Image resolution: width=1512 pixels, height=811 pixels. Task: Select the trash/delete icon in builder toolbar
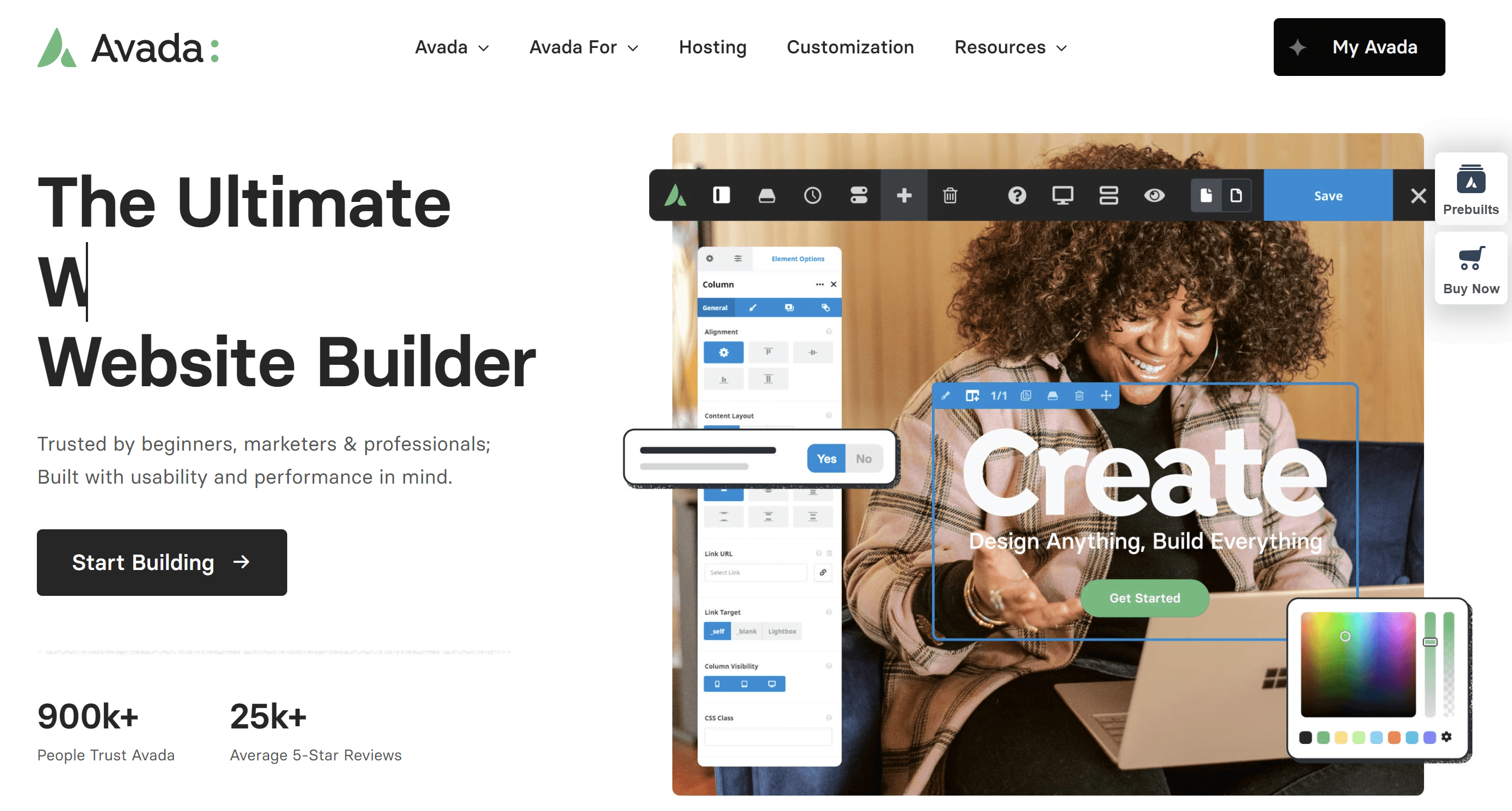pos(949,195)
